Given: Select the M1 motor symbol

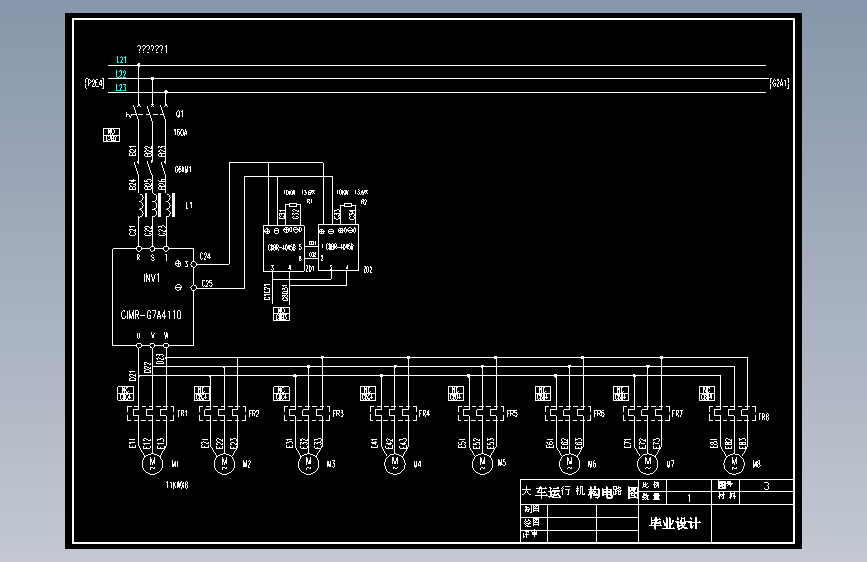Looking at the screenshot, I should pos(153,464).
